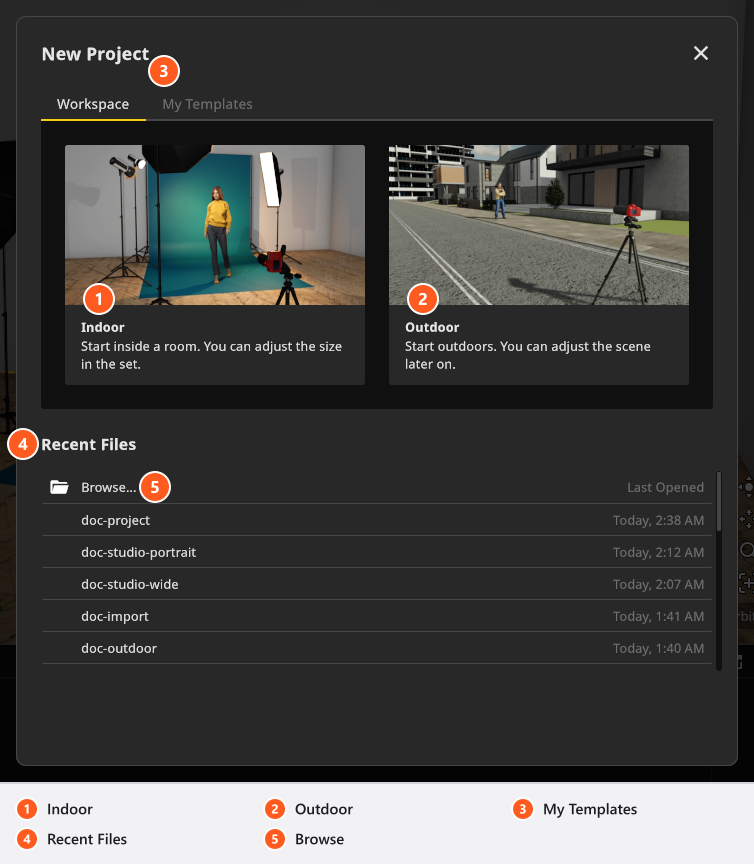The image size is (754, 864).
Task: Choose the Indoor studio preview image
Action: (x=215, y=225)
